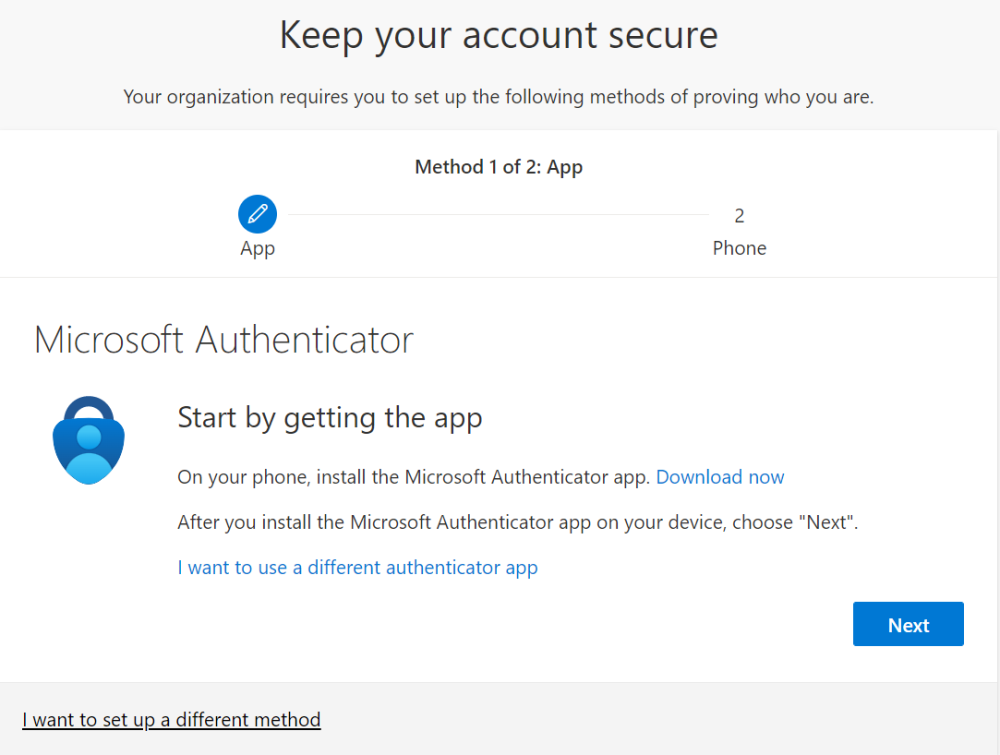This screenshot has width=1000, height=755.
Task: Select the App step label
Action: tap(257, 248)
